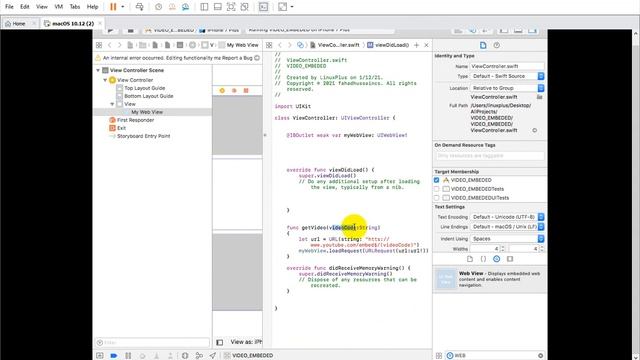Open the Help menu
Image resolution: width=640 pixels, height=360 pixels.
click(93, 7)
